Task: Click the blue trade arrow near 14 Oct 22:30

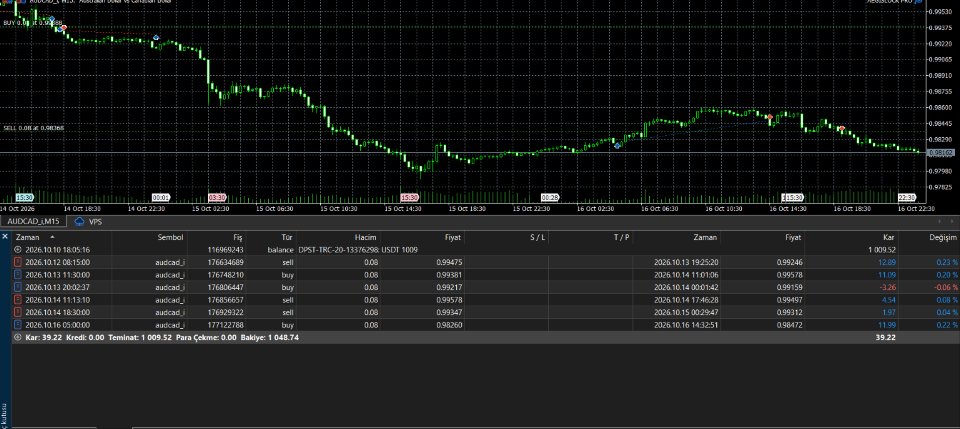Action: [x=156, y=37]
